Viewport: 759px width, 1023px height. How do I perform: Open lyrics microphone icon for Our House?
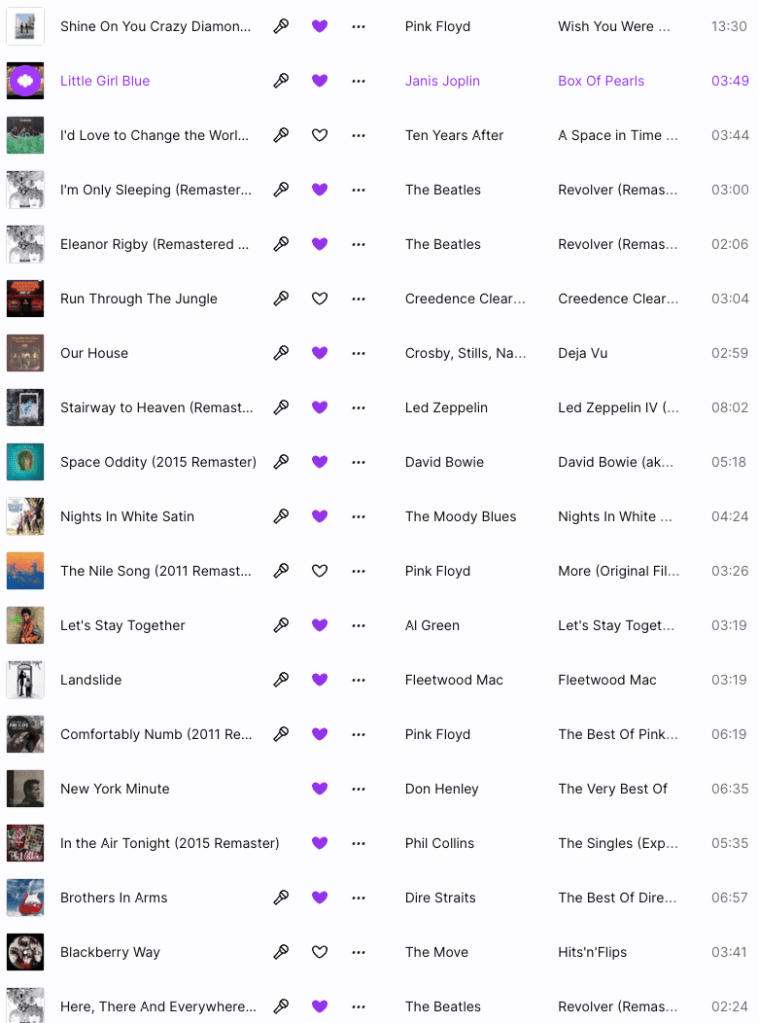[281, 353]
